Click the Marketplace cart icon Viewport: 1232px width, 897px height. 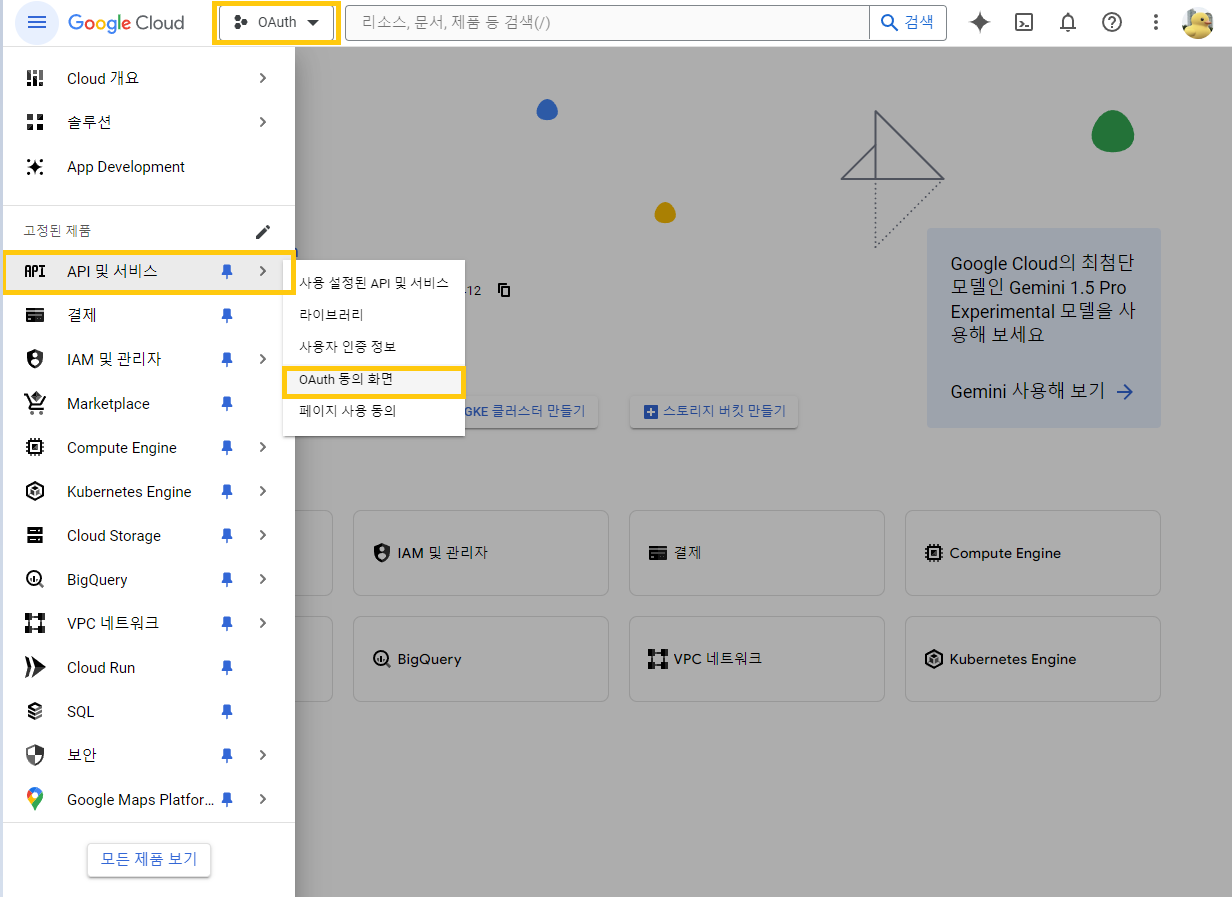coord(35,403)
